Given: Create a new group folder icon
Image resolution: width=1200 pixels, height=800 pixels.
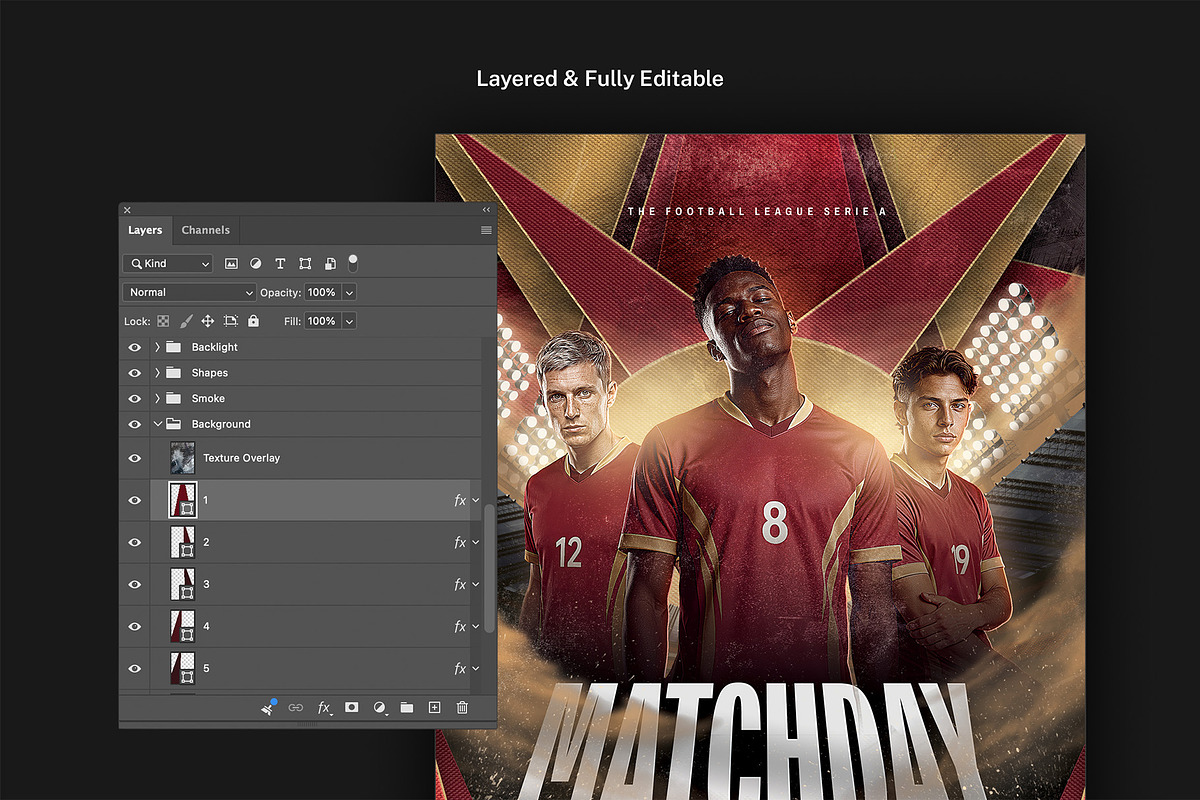Looking at the screenshot, I should [407, 707].
